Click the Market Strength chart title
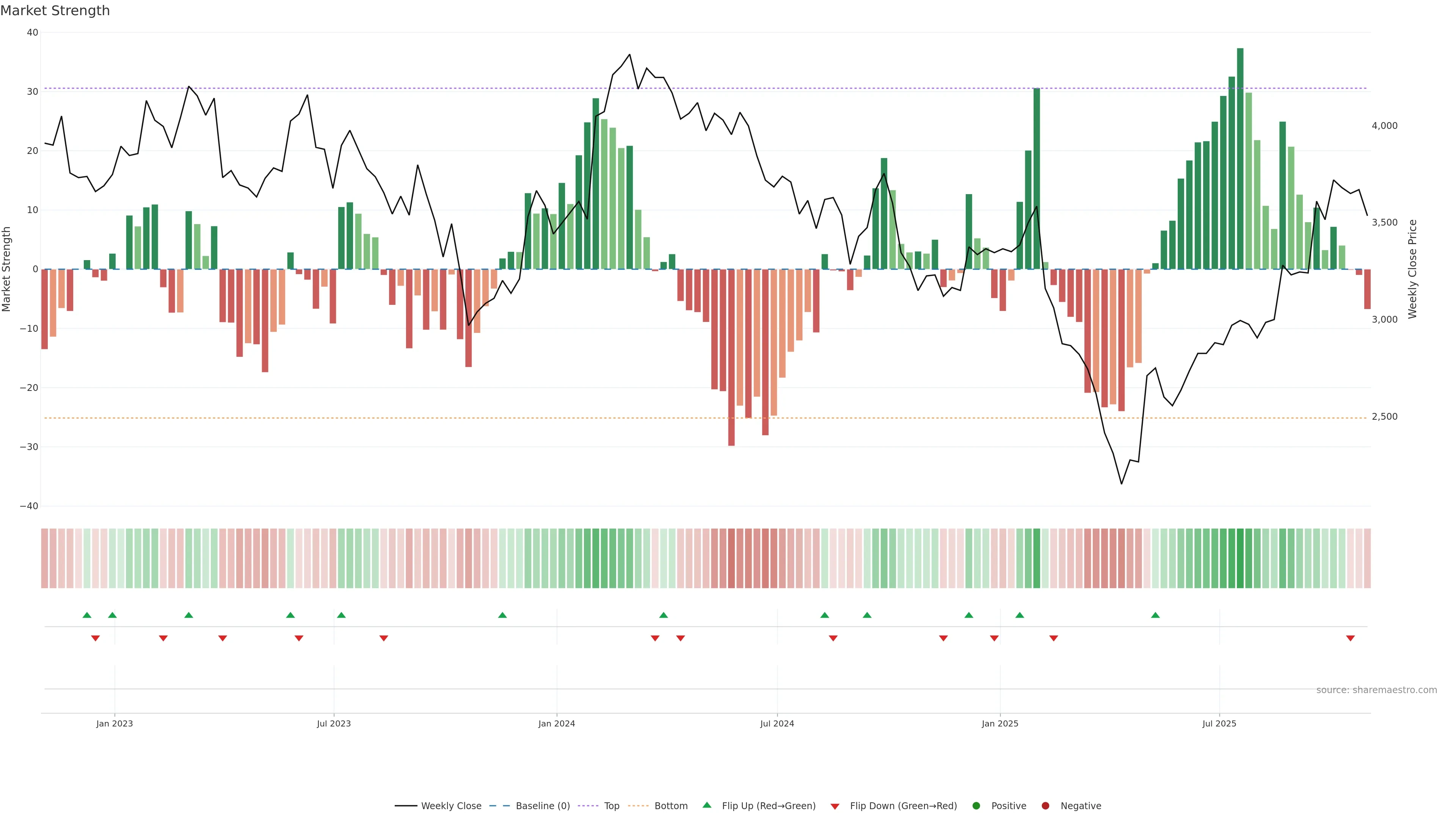The image size is (1456, 819). click(55, 11)
